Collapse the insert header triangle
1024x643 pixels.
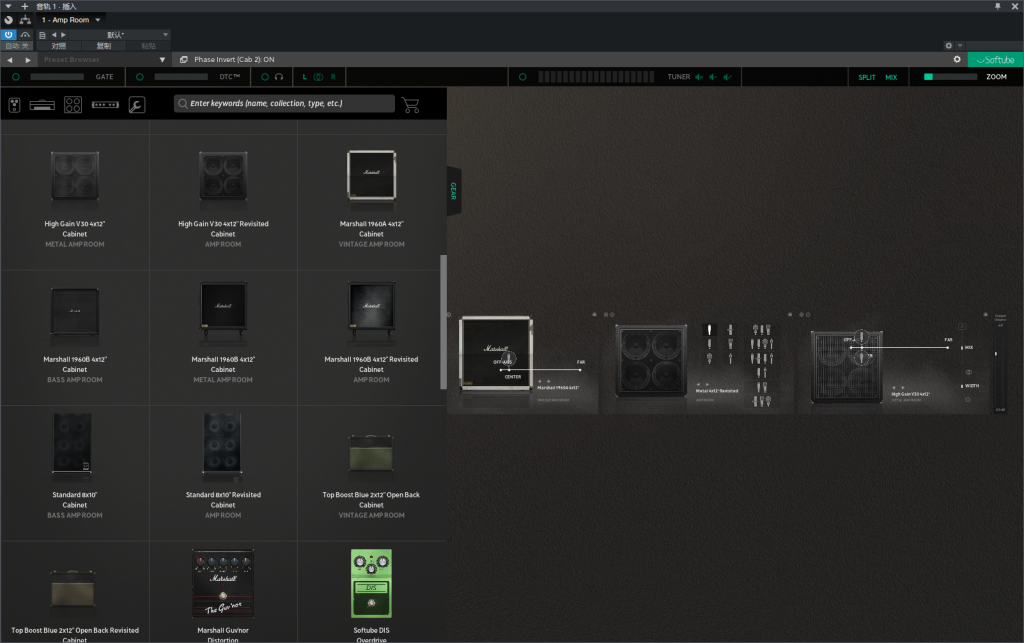click(x=8, y=6)
